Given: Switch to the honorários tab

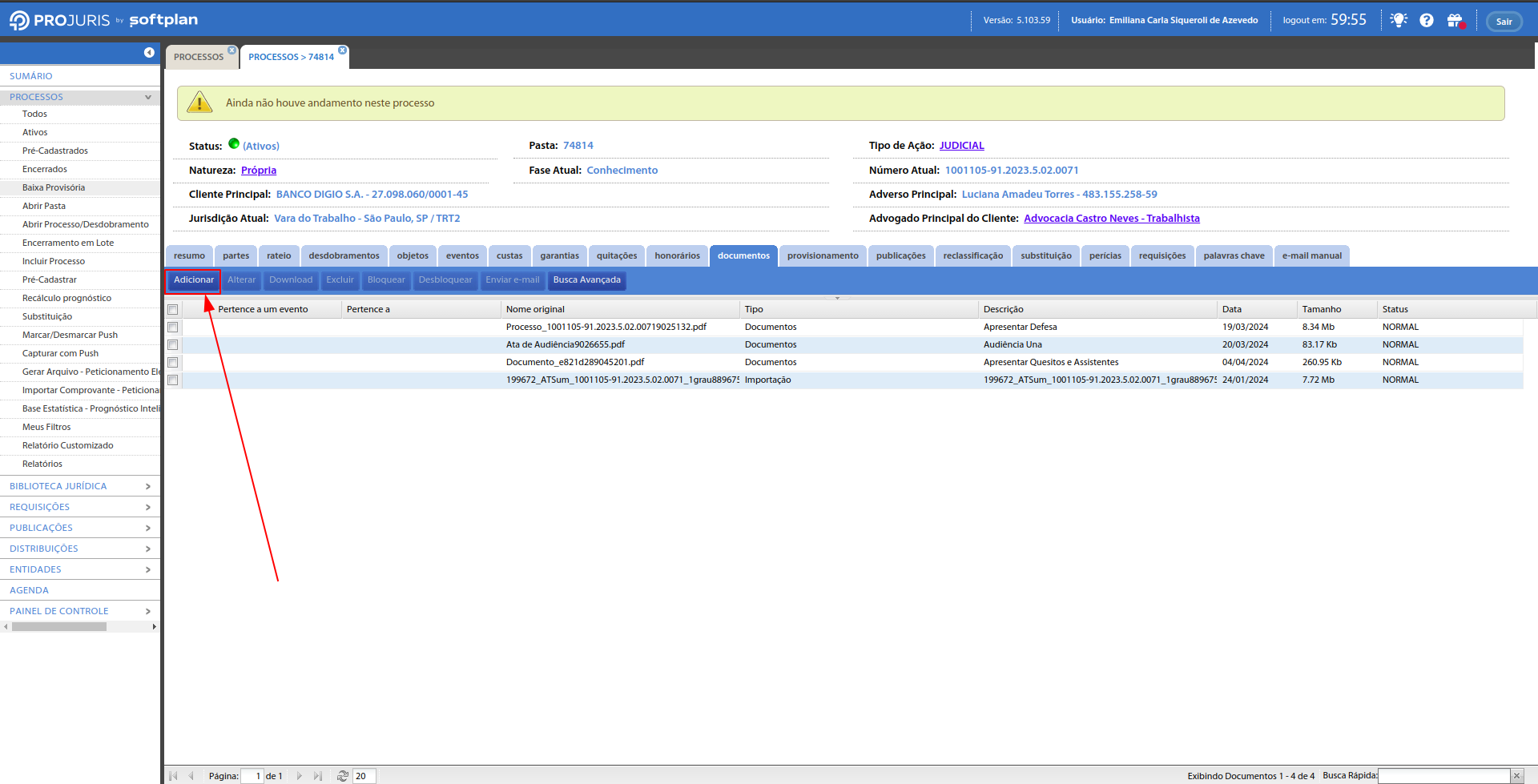Looking at the screenshot, I should pyautogui.click(x=677, y=255).
